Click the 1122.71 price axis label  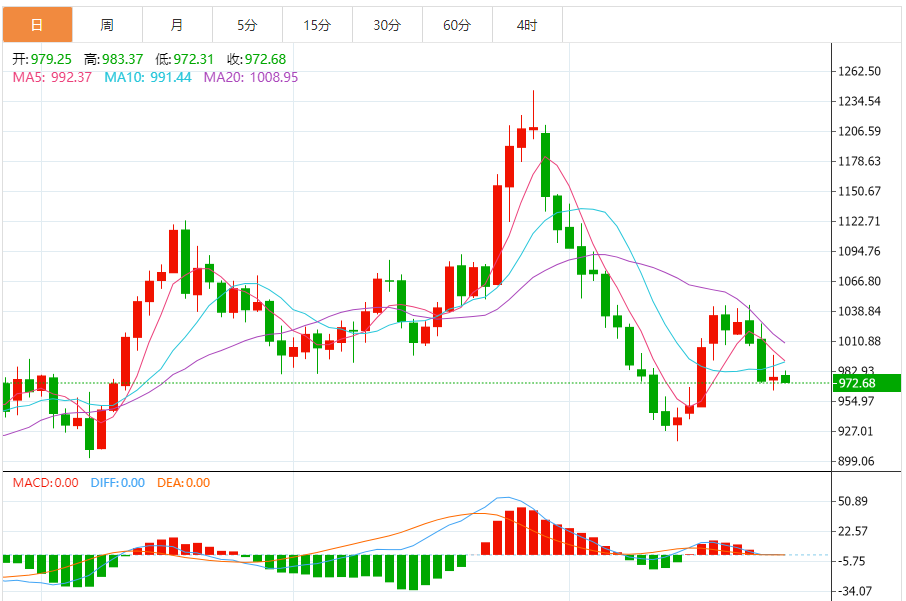tap(859, 221)
